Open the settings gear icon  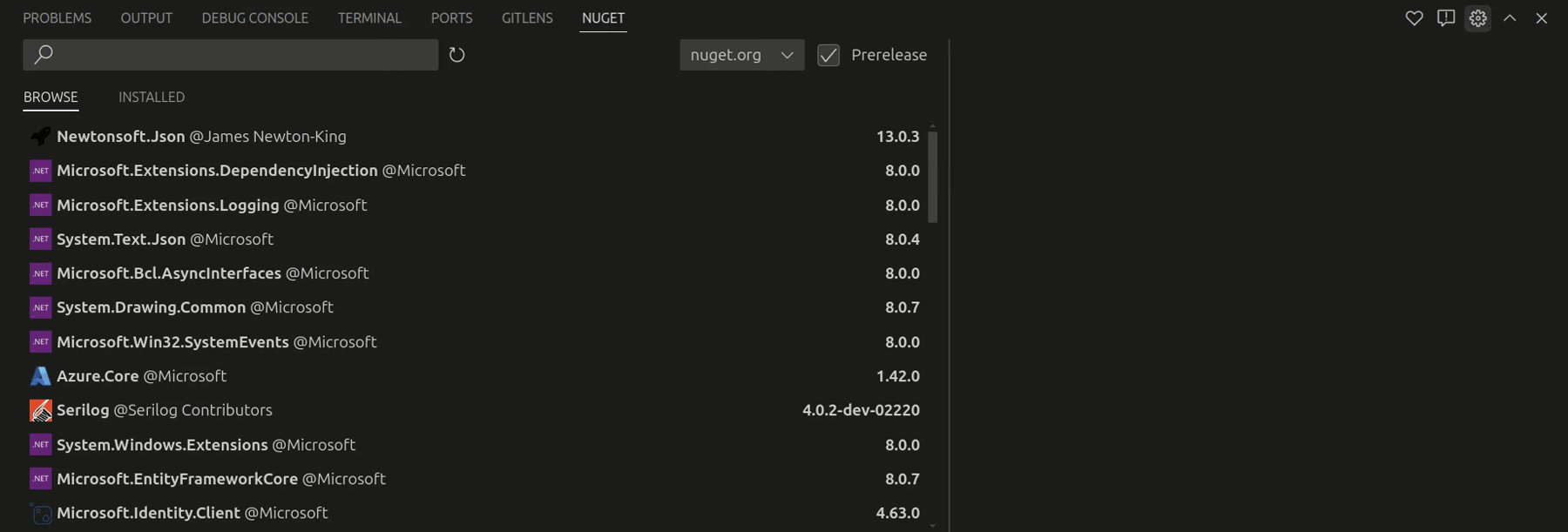click(1477, 18)
